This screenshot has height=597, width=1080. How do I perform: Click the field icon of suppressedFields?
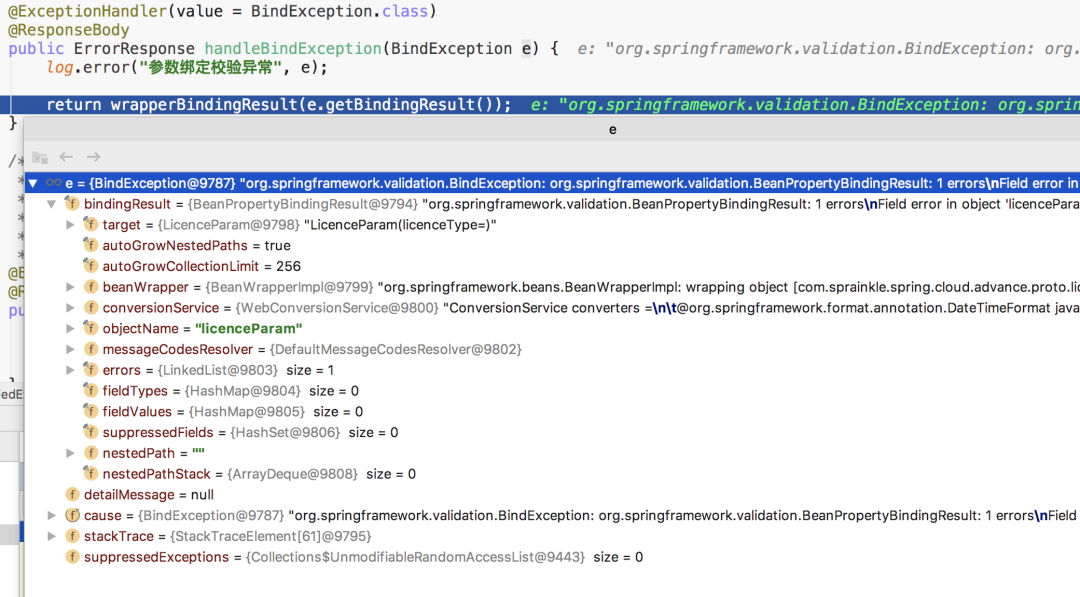coord(90,432)
